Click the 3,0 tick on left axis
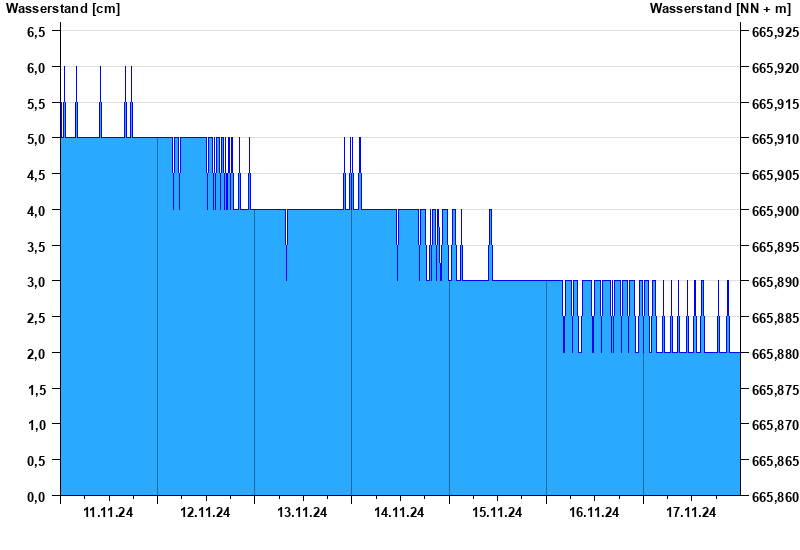 pos(36,282)
